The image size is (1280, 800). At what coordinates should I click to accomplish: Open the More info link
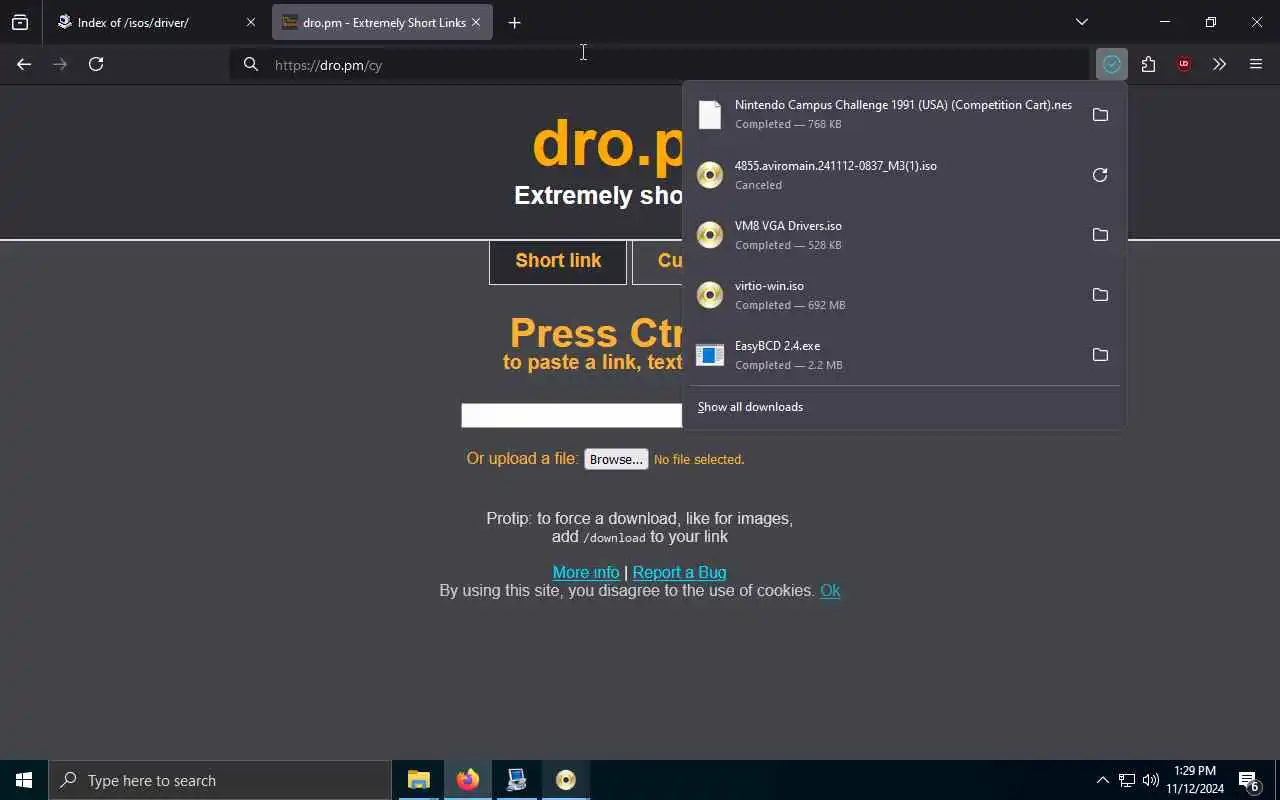tap(586, 572)
